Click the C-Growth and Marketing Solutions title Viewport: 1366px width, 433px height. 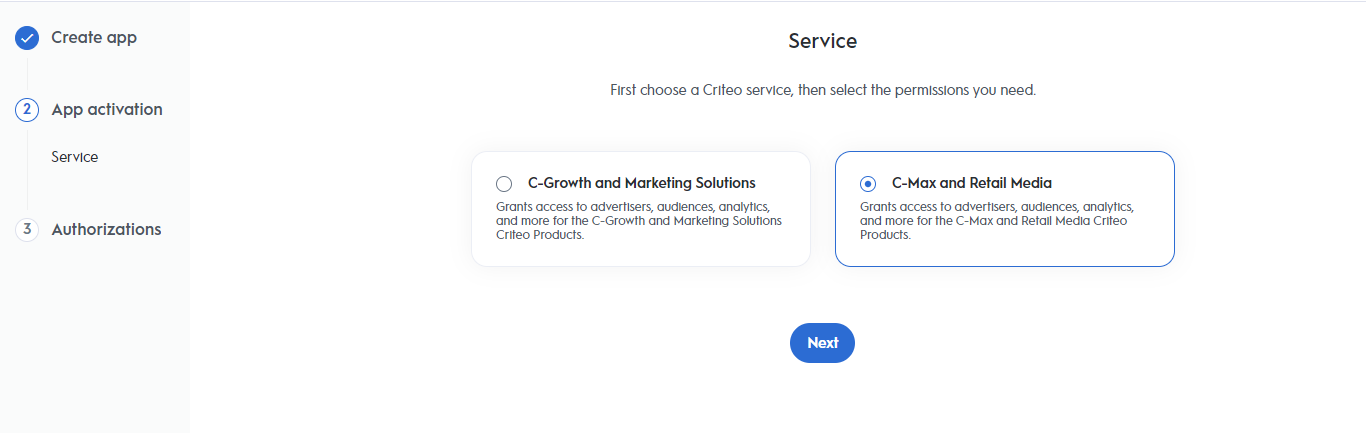(x=642, y=183)
